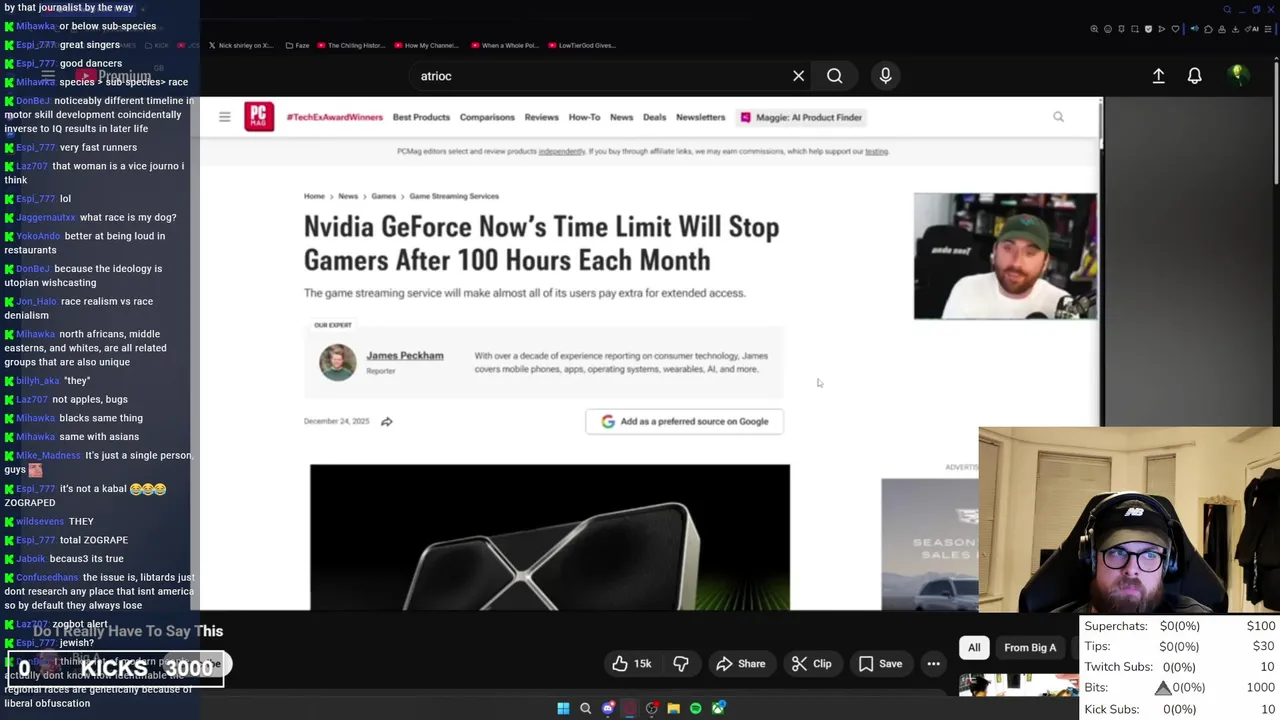
Task: Activate YouTube voice search microphone
Action: click(x=885, y=76)
